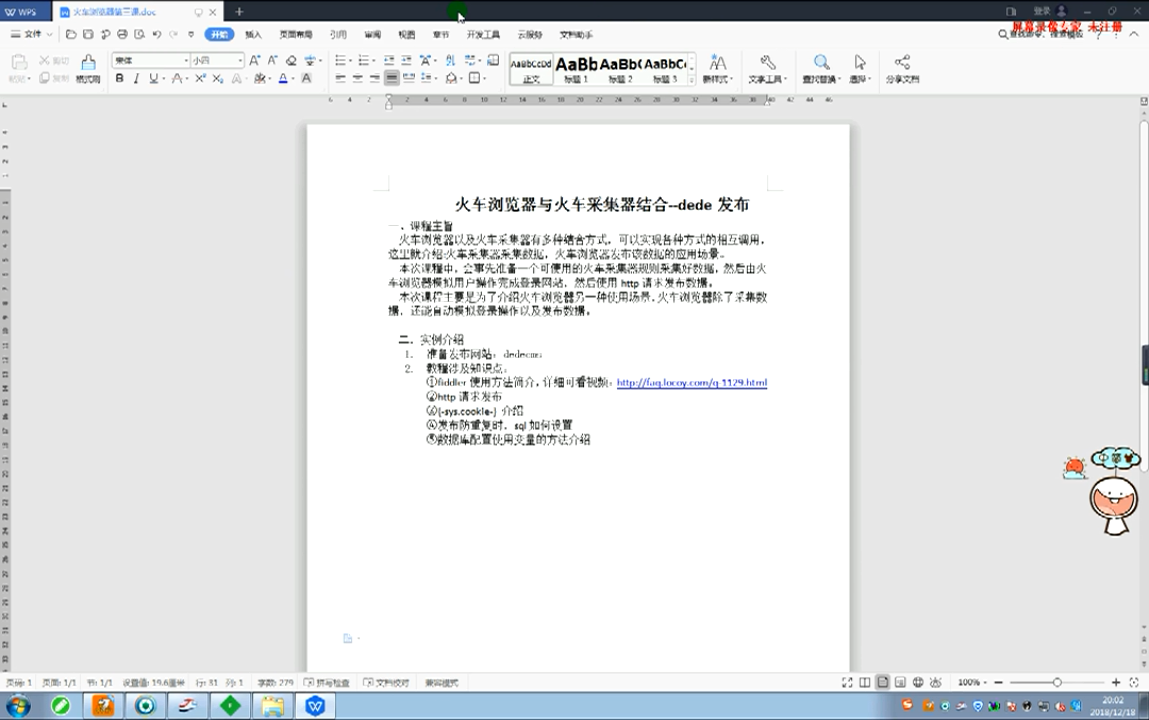The image size is (1149, 720).
Task: Click the bulleted list icon
Action: [341, 60]
